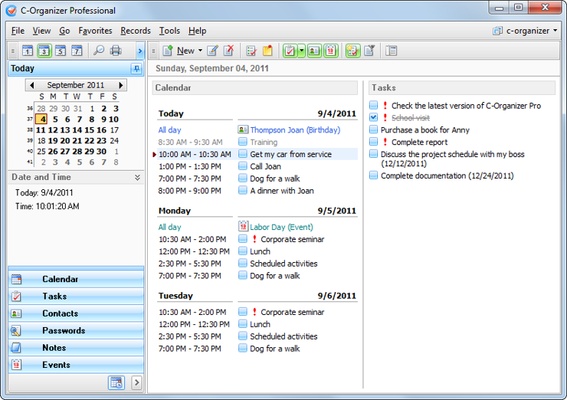567x400 pixels.
Task: Expand navigation pane options chevron
Action: pos(136,383)
